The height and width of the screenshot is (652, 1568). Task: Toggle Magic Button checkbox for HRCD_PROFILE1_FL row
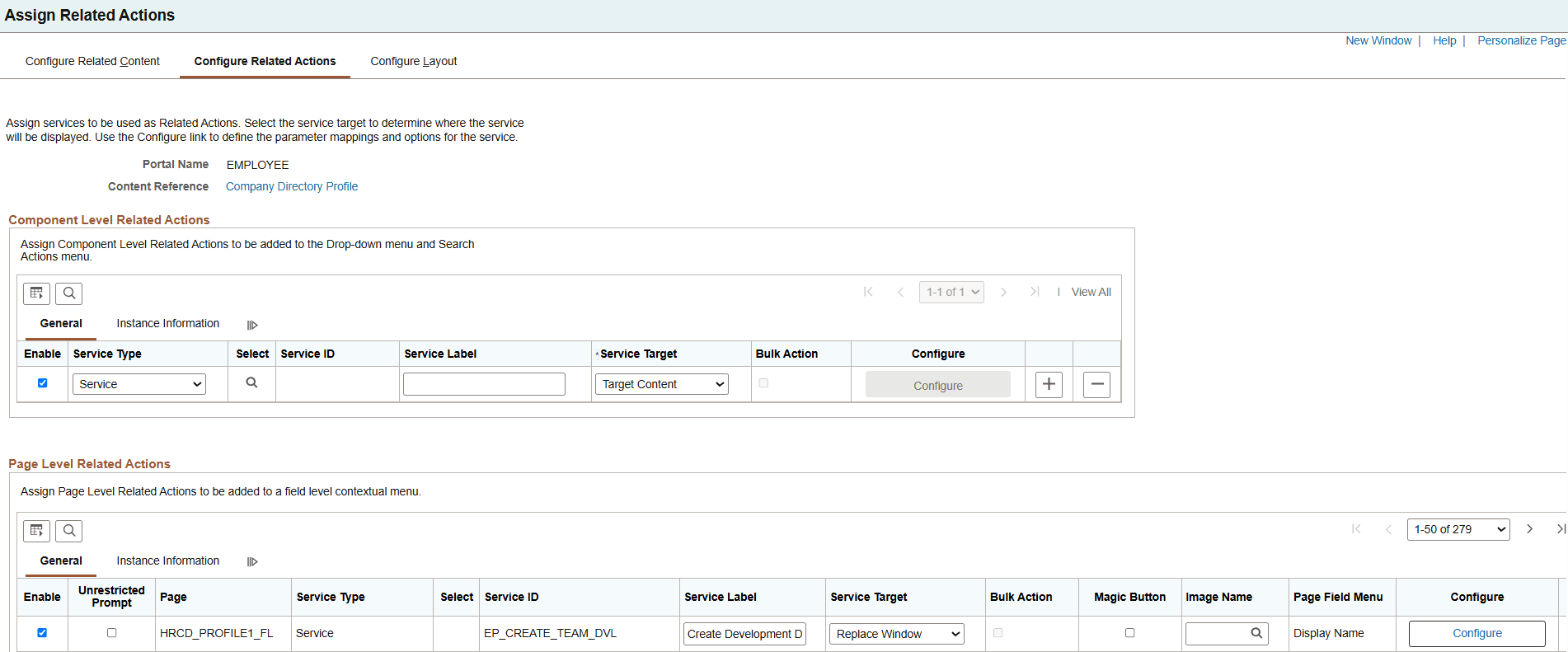[x=1130, y=633]
